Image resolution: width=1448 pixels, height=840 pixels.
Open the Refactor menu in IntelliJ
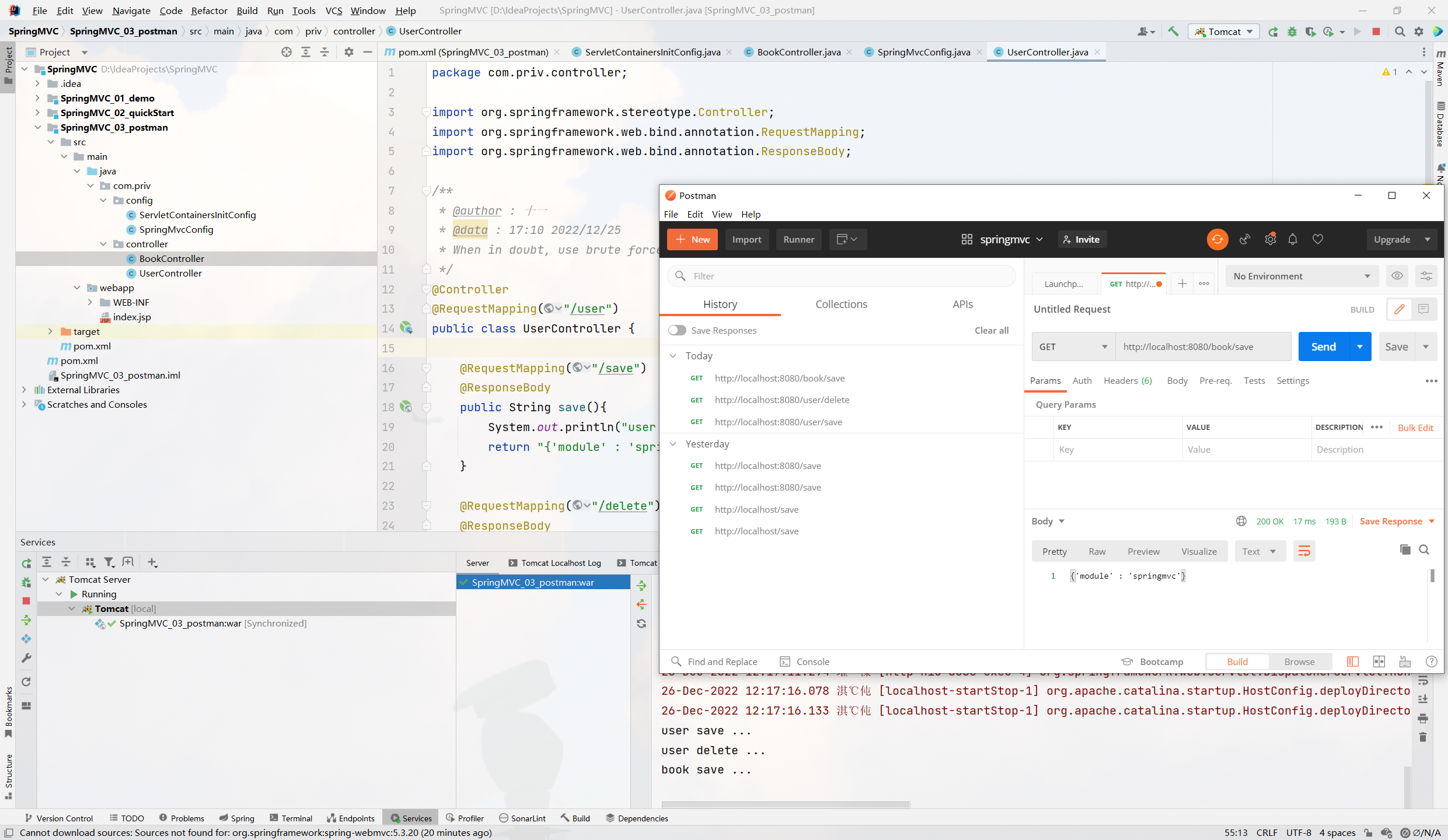pyautogui.click(x=209, y=10)
